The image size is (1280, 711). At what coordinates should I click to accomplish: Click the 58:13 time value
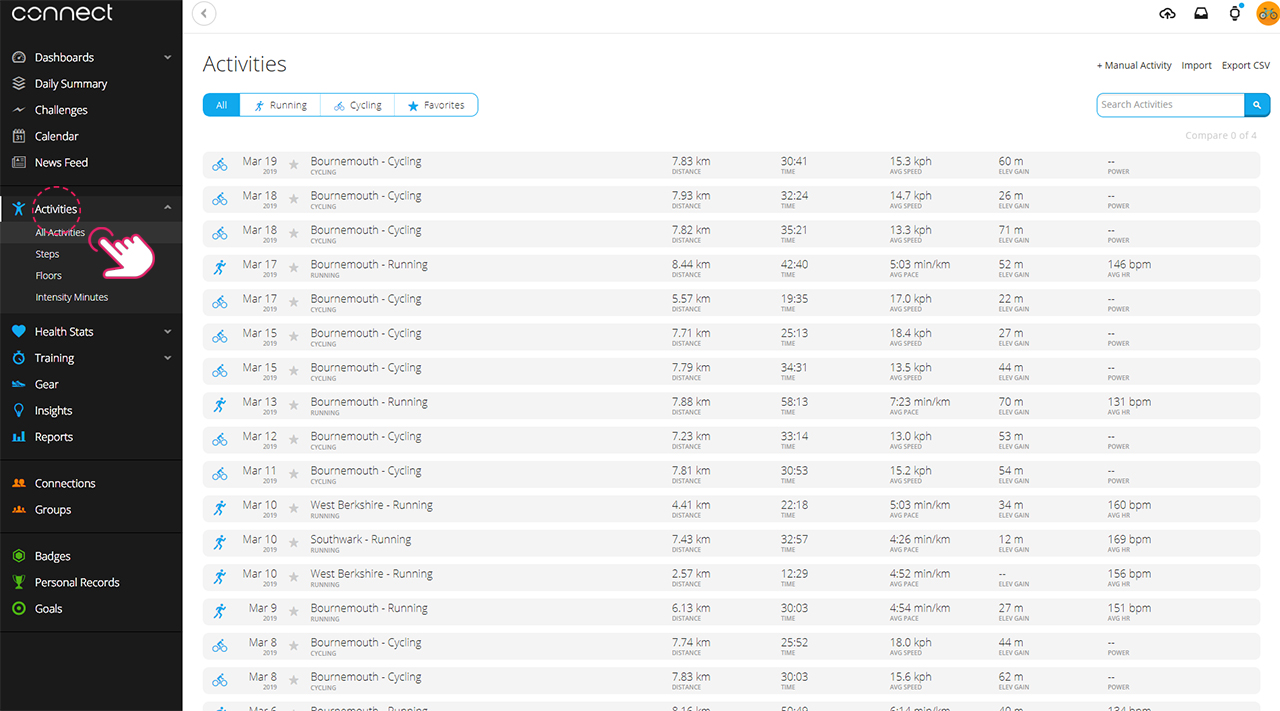point(794,402)
